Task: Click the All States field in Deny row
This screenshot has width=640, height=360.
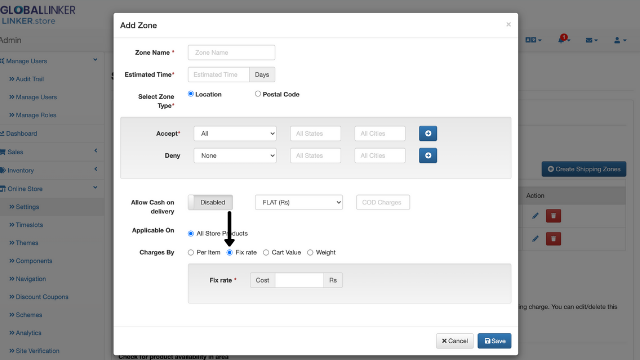Action: point(316,156)
